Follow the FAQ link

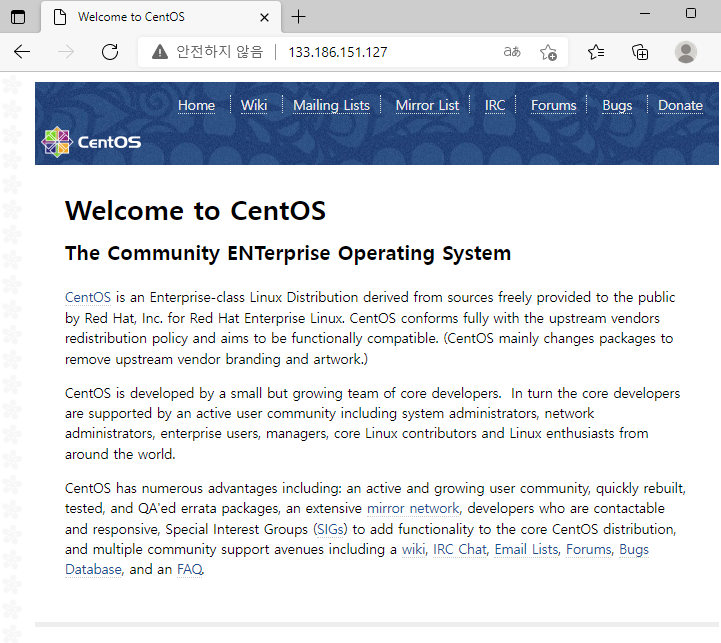click(x=189, y=569)
